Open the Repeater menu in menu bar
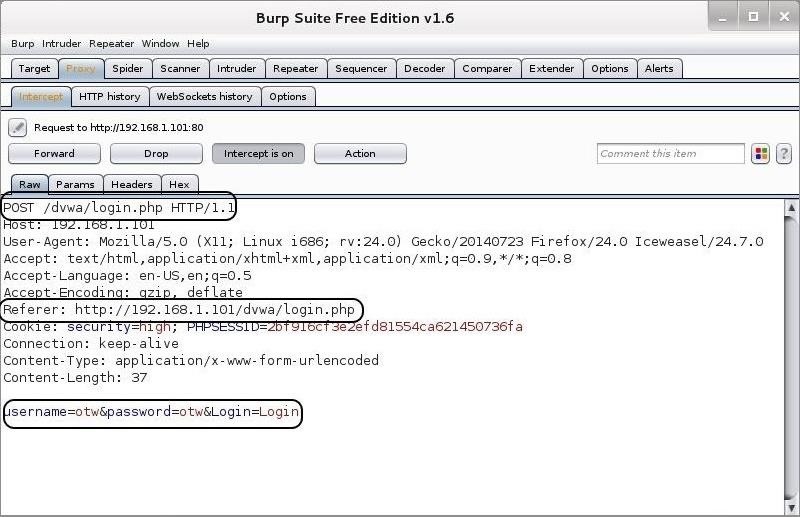Screen dimensions: 800x517 (x=111, y=44)
